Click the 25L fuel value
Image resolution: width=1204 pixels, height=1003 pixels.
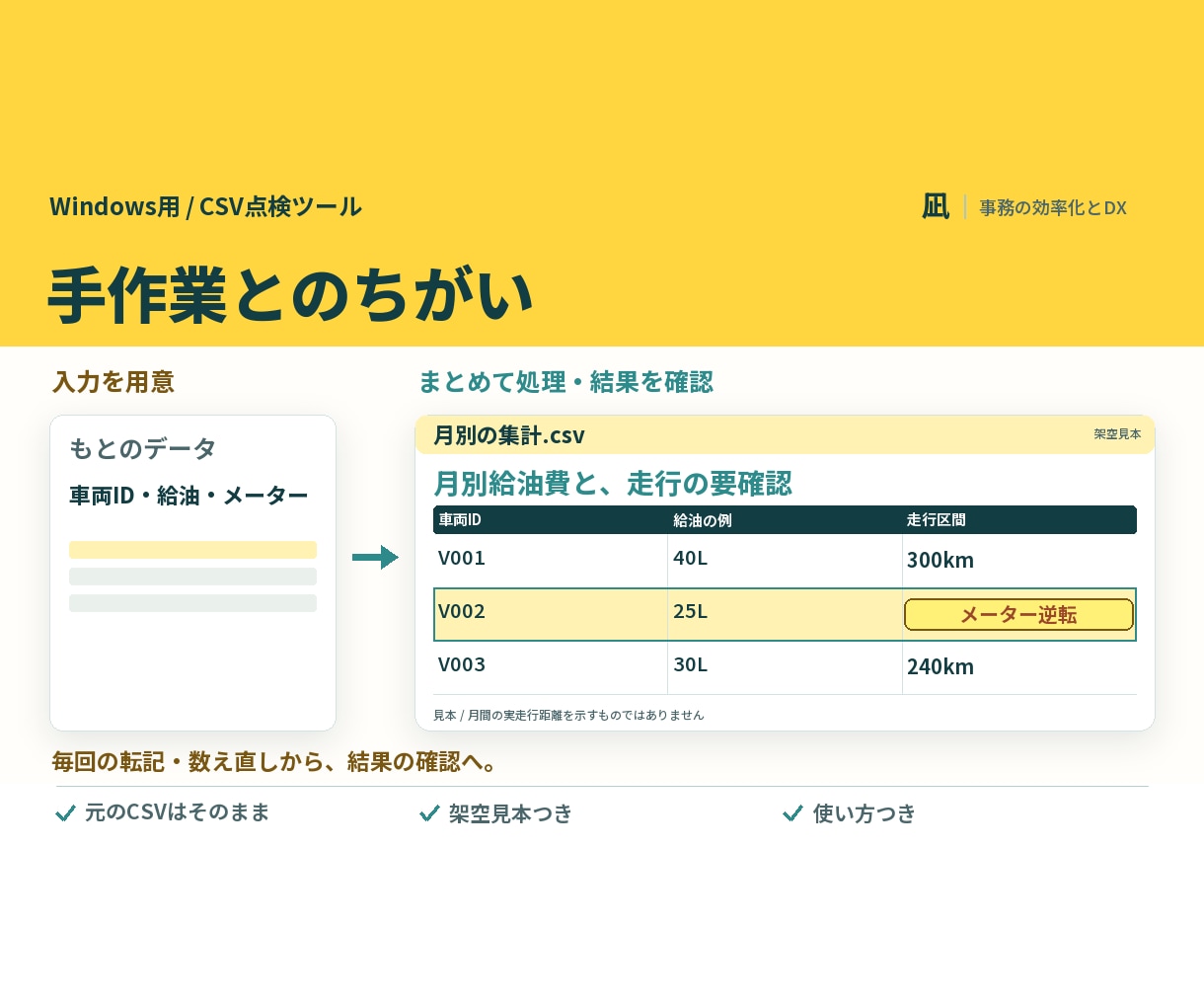(x=691, y=611)
